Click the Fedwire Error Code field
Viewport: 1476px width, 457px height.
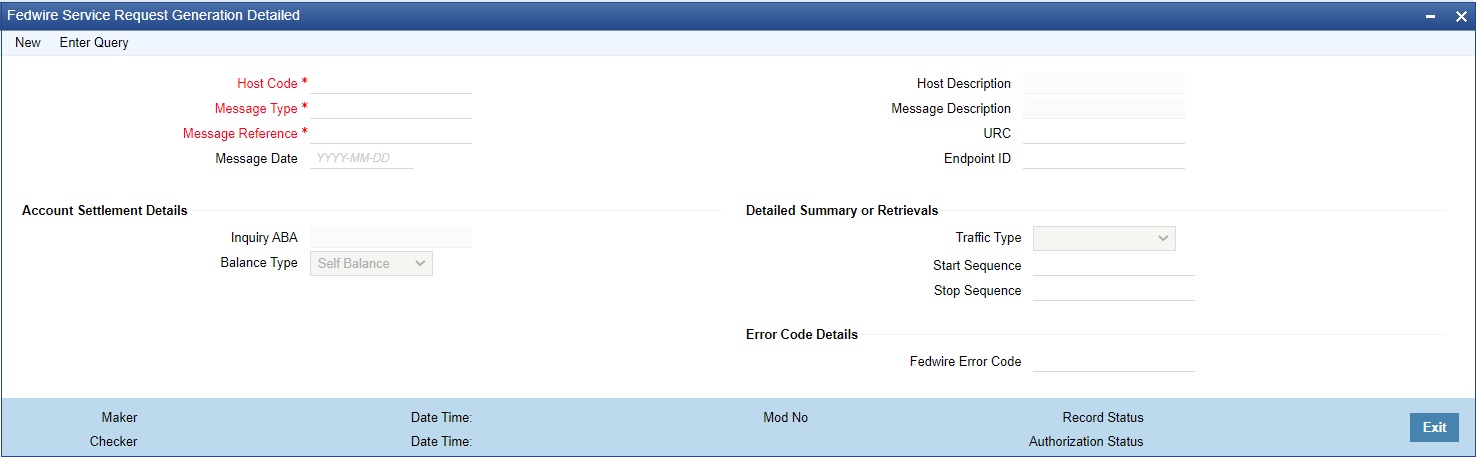click(1113, 361)
